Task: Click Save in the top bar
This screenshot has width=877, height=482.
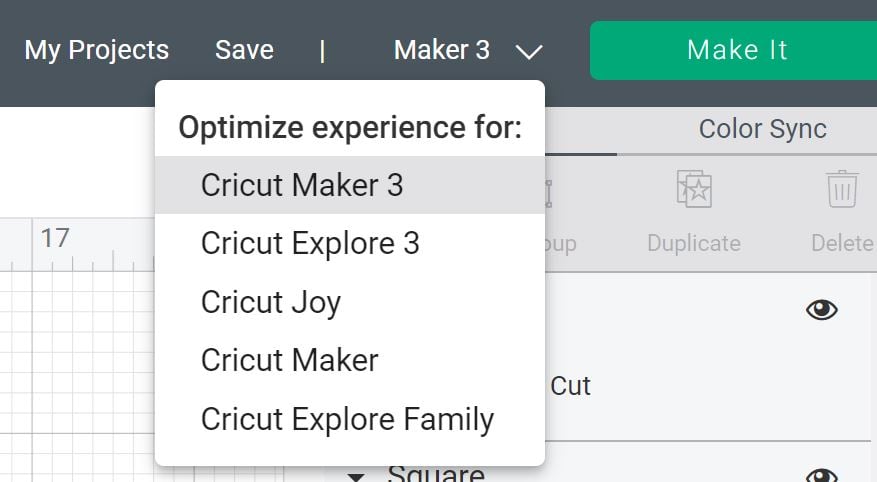Action: pyautogui.click(x=244, y=50)
